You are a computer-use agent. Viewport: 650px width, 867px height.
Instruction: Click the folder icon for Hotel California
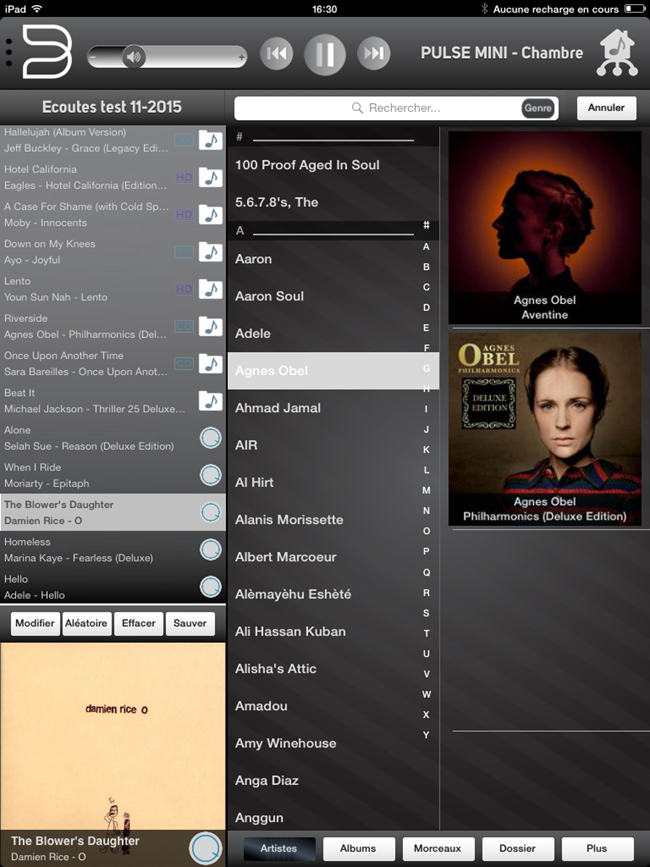click(x=211, y=177)
